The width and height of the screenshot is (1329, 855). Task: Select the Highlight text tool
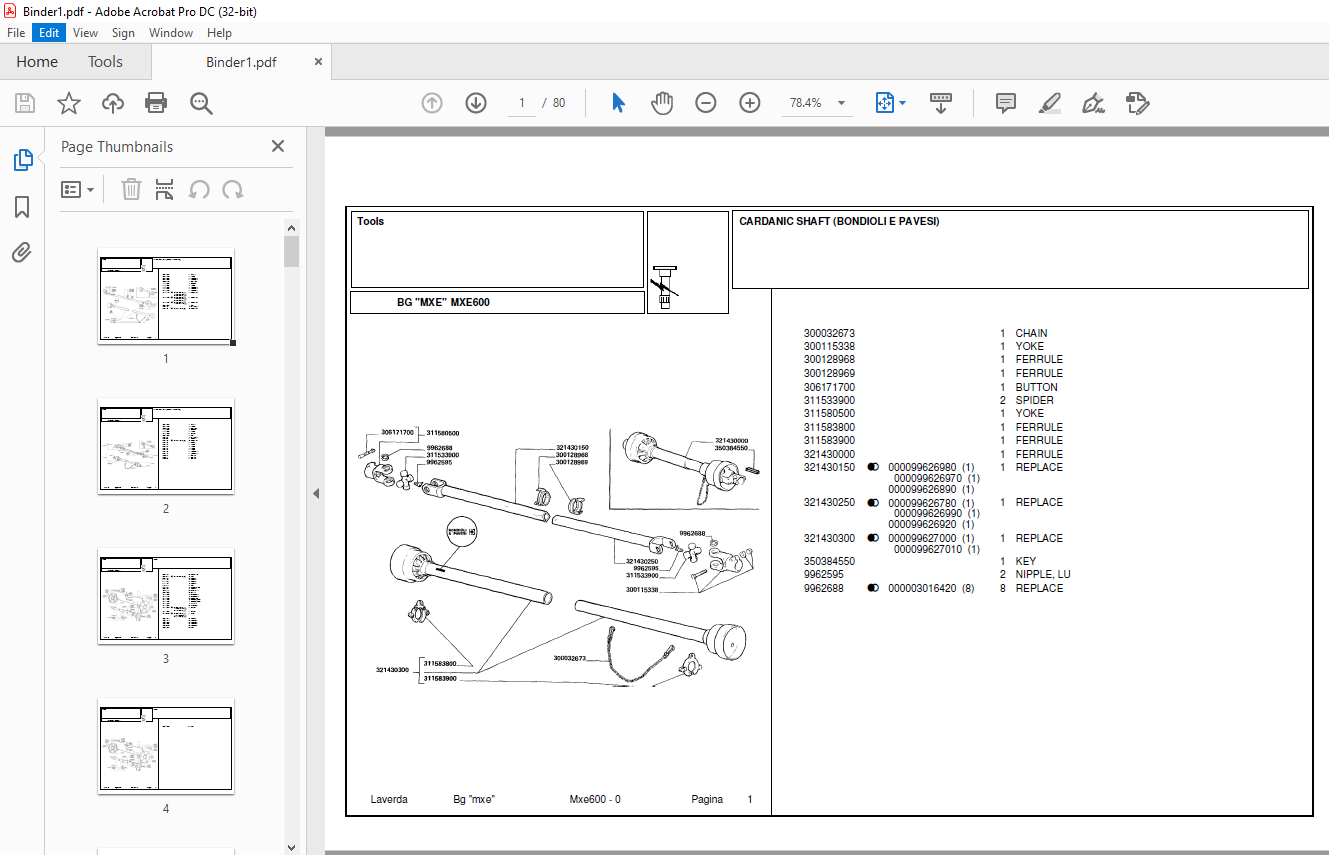[1050, 103]
